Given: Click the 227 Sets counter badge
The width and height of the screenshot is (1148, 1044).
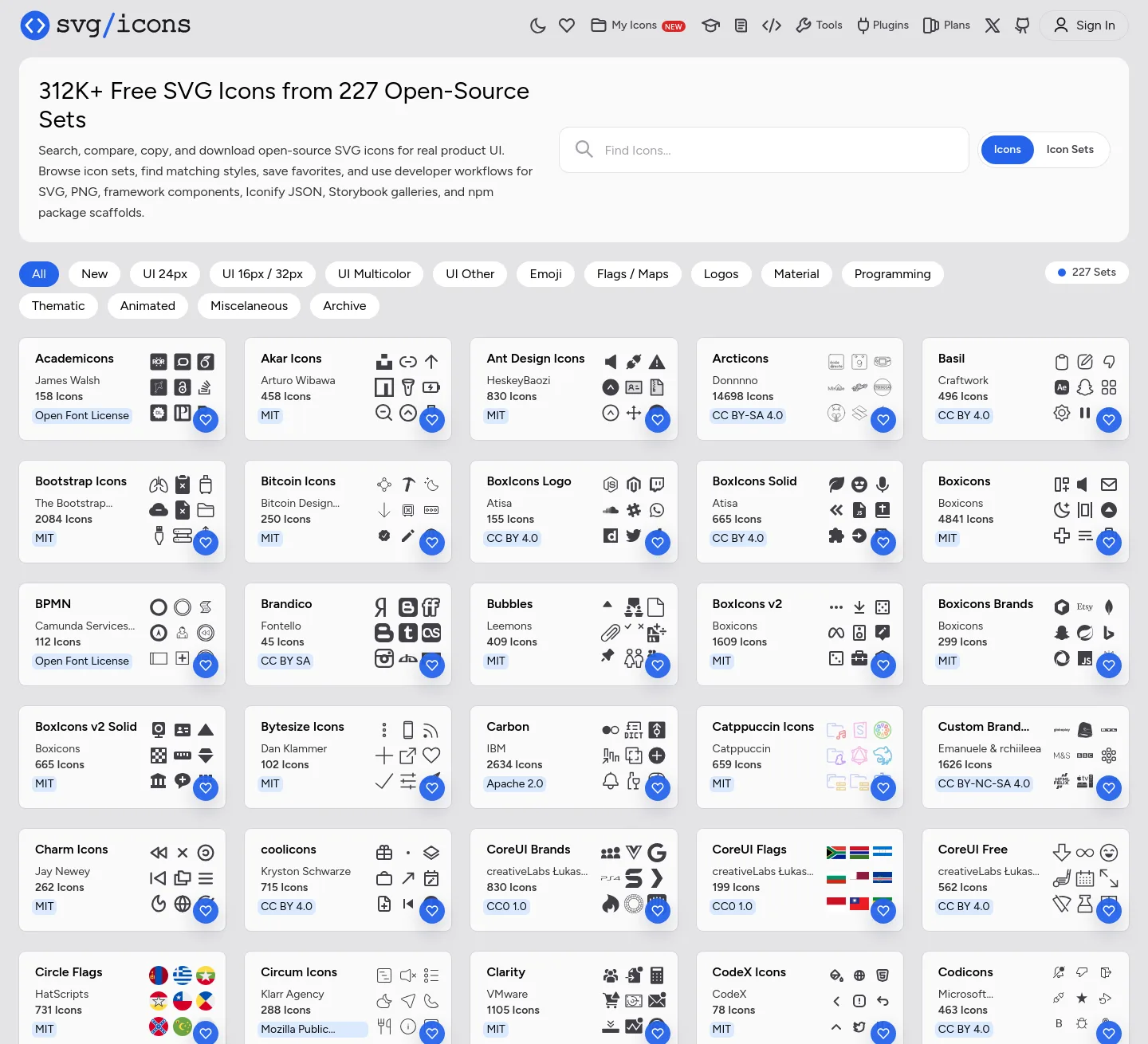Looking at the screenshot, I should pos(1087,273).
